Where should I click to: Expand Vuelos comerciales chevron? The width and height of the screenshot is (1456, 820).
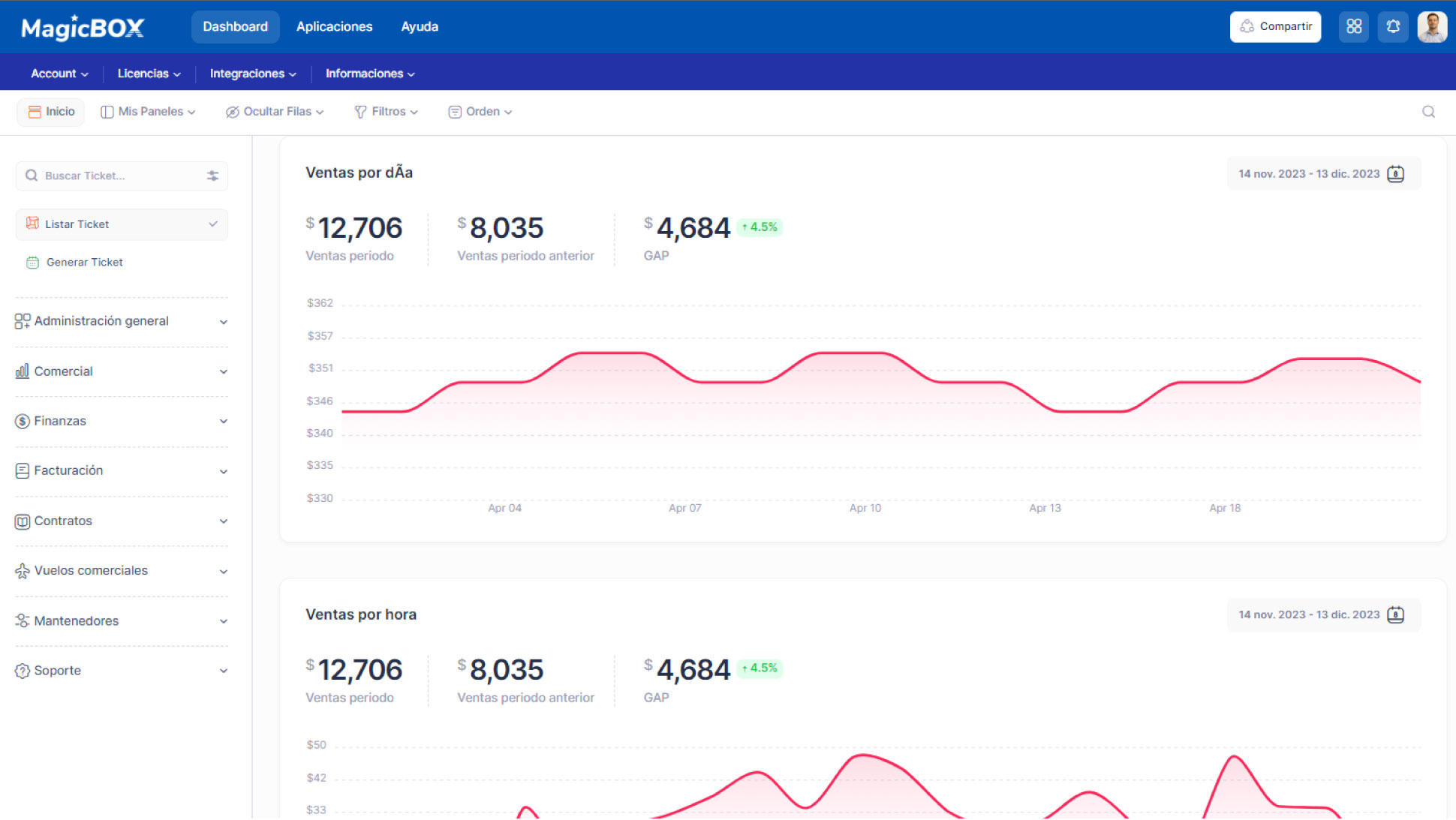click(224, 572)
